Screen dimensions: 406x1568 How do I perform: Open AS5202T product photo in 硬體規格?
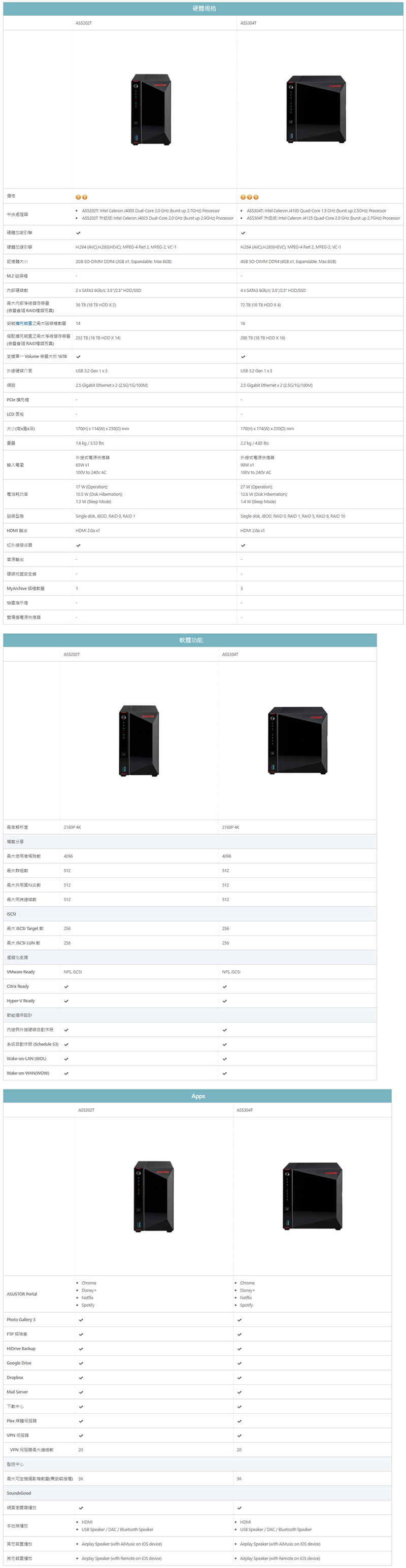coord(152,110)
